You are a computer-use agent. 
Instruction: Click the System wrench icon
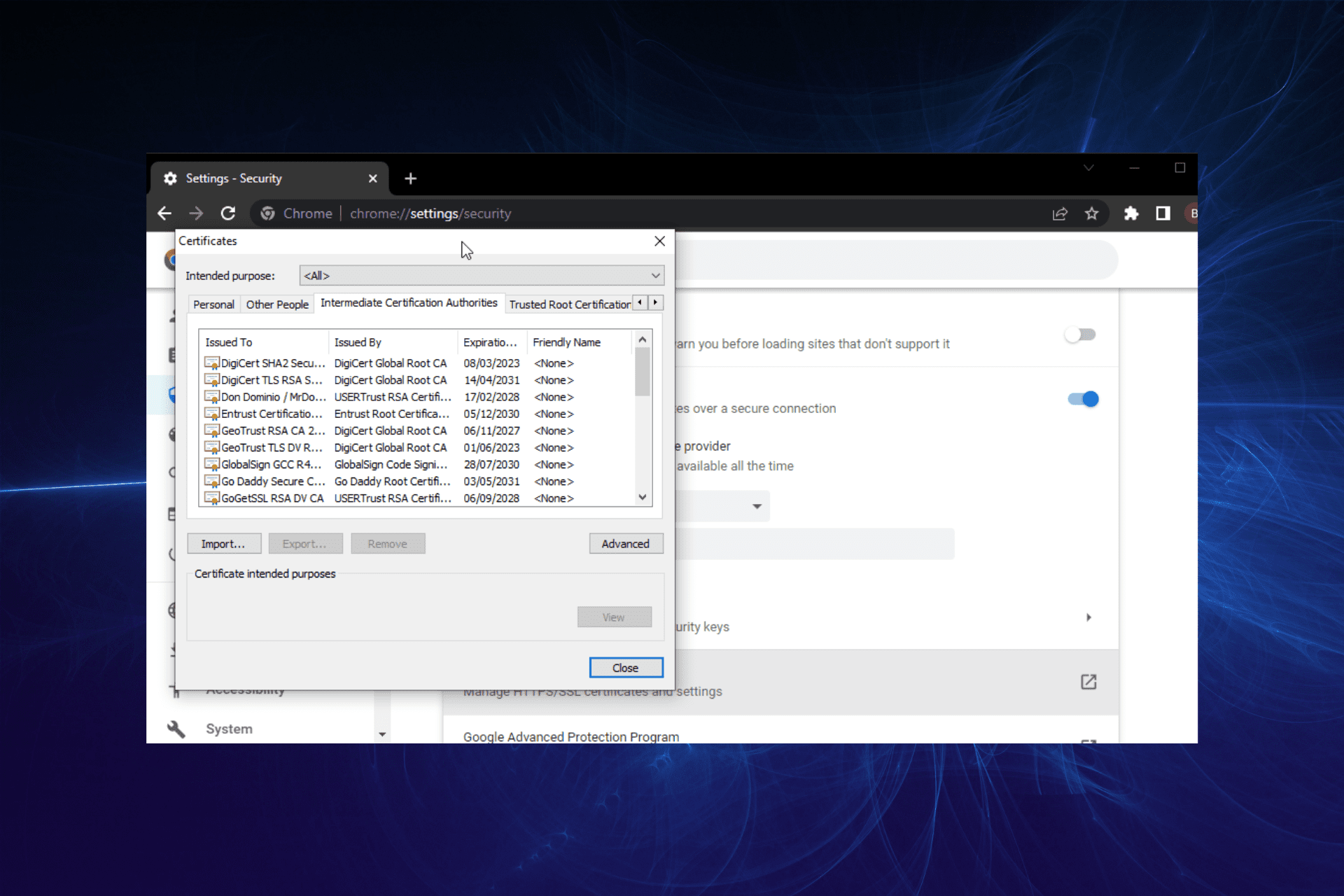point(176,729)
